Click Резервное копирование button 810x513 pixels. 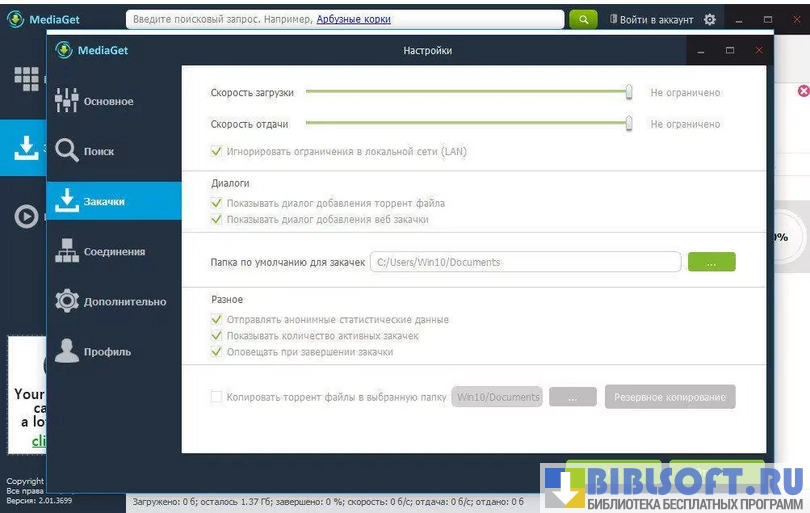click(x=669, y=397)
